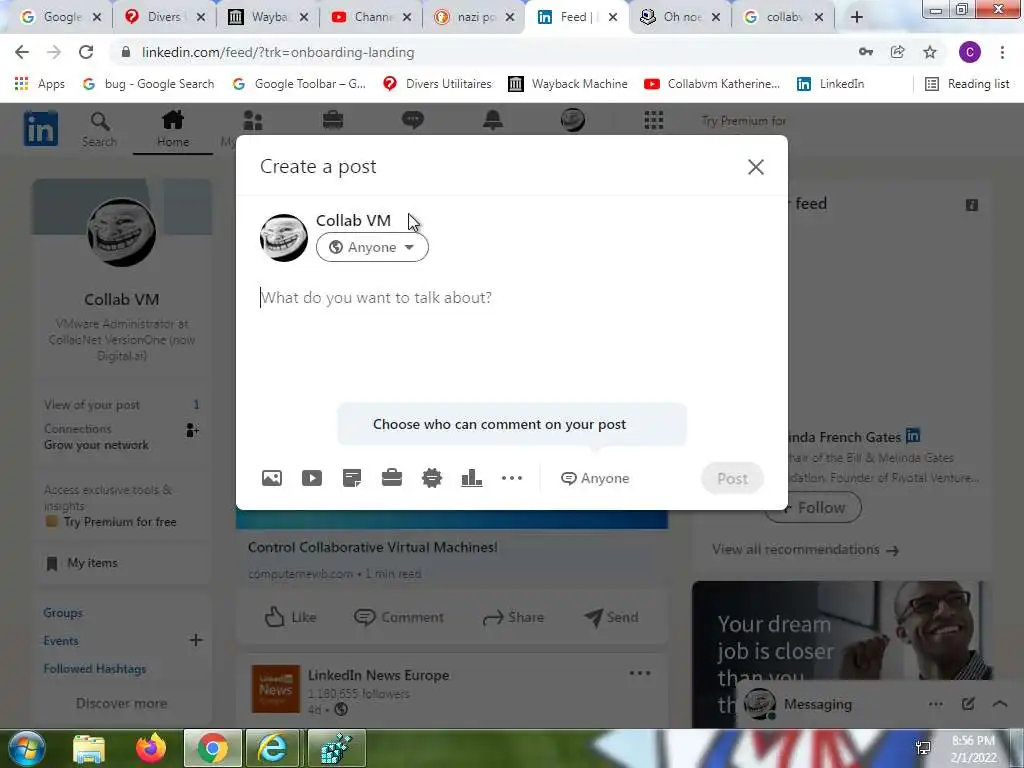1024x768 pixels.
Task: Add a video to the post
Action: pyautogui.click(x=312, y=478)
